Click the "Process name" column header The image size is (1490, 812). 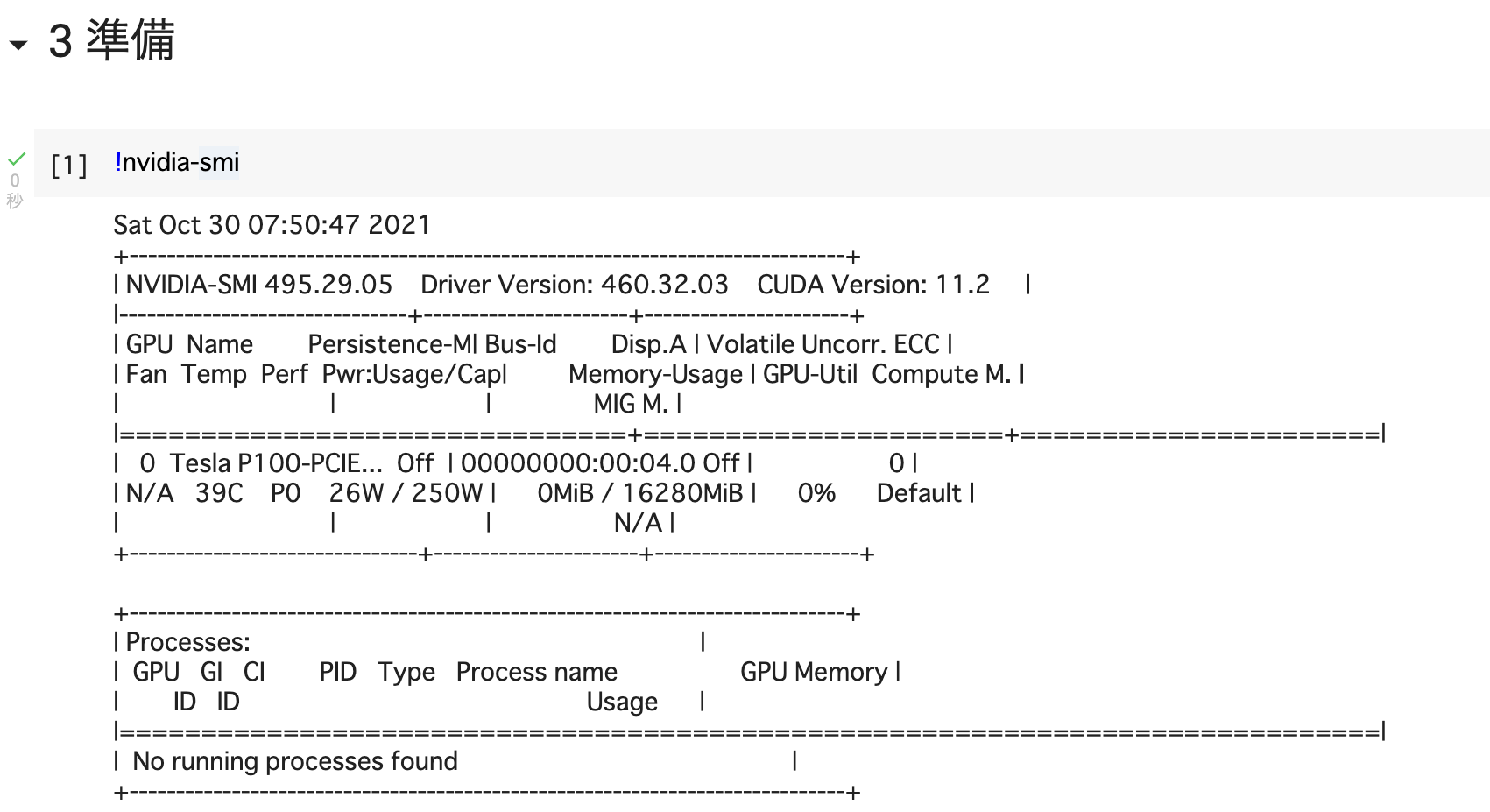pos(536,672)
